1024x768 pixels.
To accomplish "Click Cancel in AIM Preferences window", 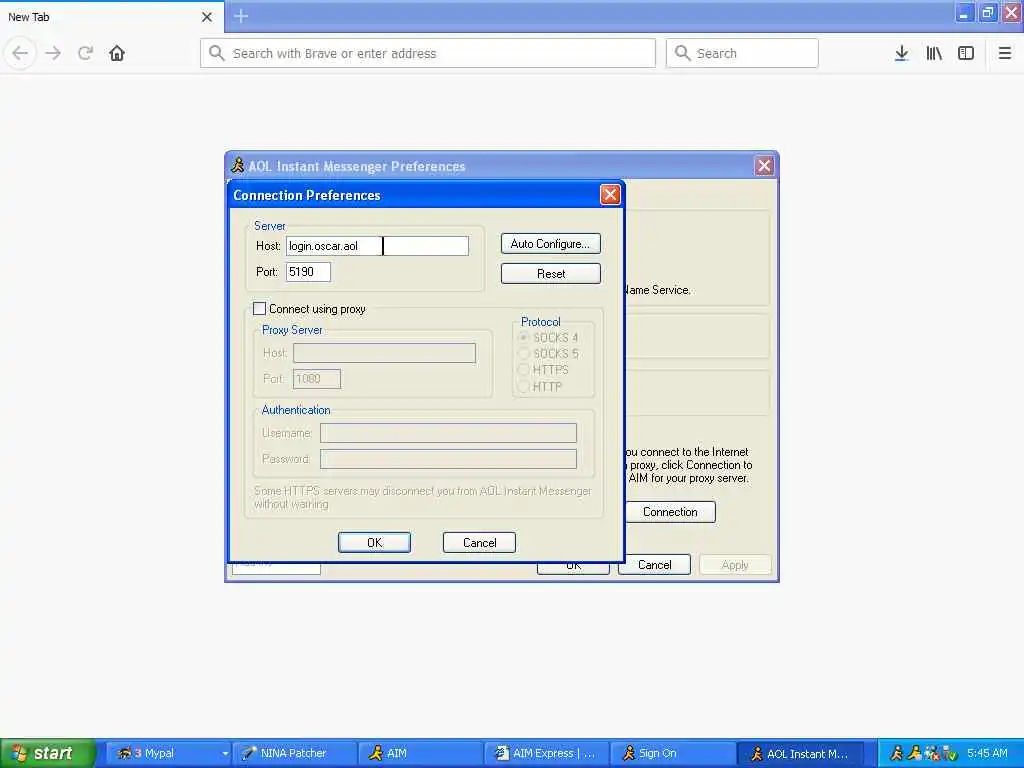I will pyautogui.click(x=654, y=565).
